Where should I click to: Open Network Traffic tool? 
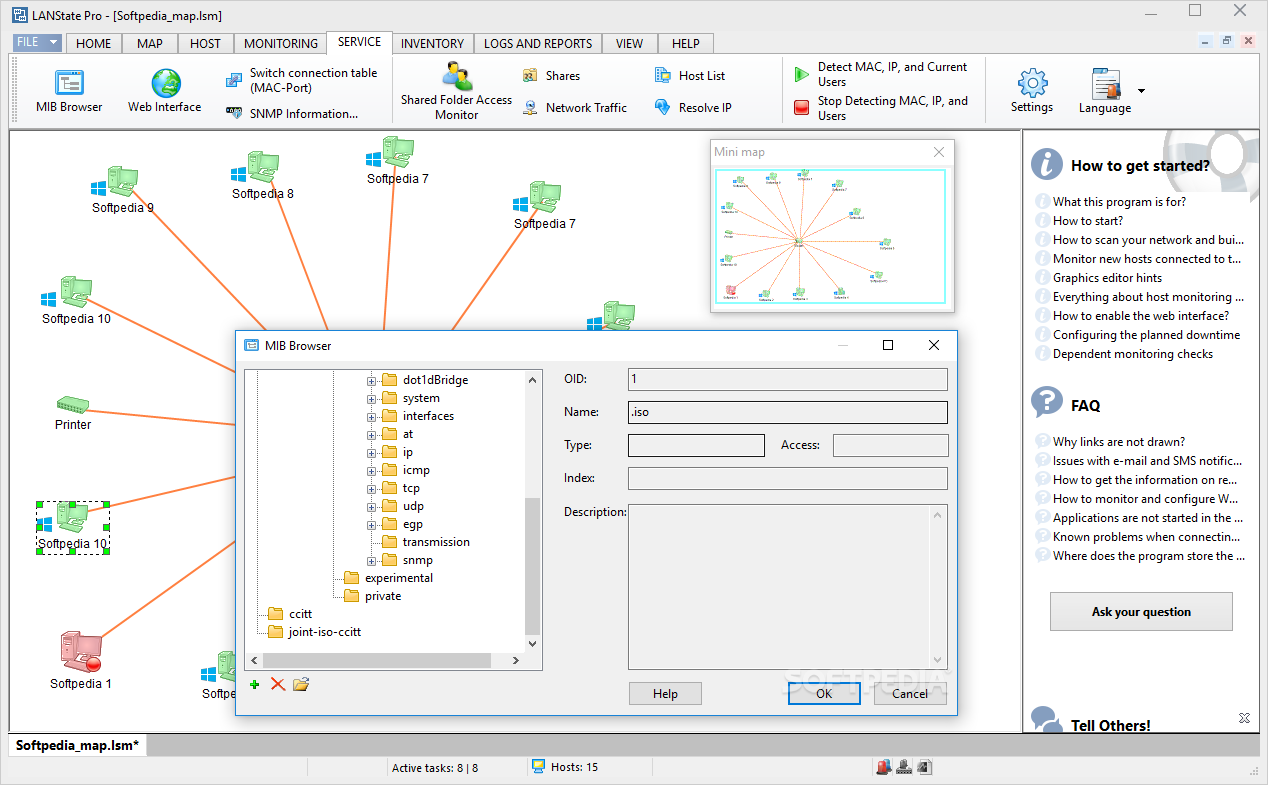(x=575, y=108)
